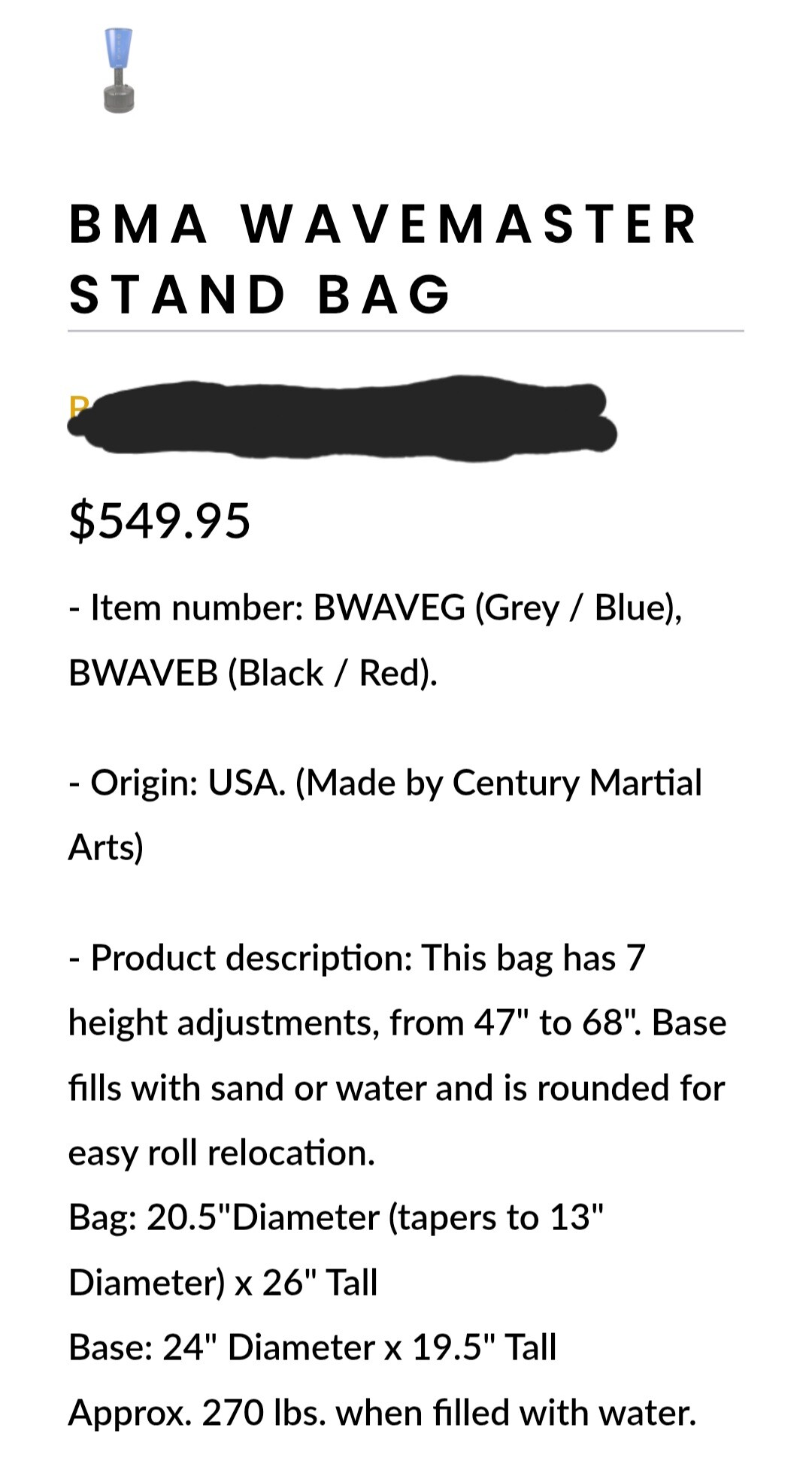The image size is (812, 1479).
Task: Click the word WAVEMASTER in the title
Action: (x=469, y=224)
